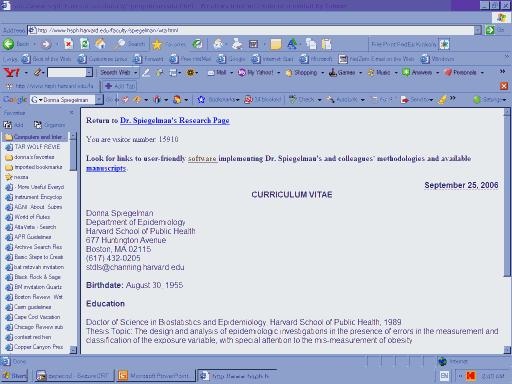Open the Search Web dropdown arrow
This screenshot has height=384, width=512.
click(x=136, y=72)
